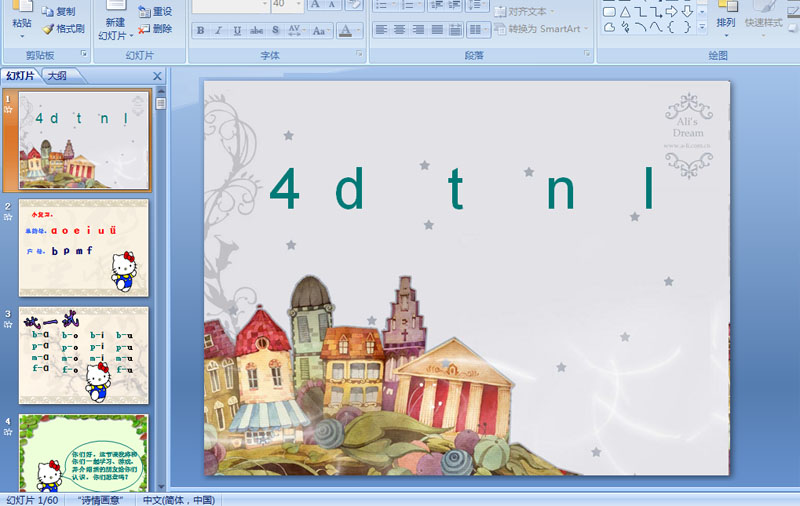Click distributed alignment icon
The width and height of the screenshot is (800, 506).
[455, 30]
